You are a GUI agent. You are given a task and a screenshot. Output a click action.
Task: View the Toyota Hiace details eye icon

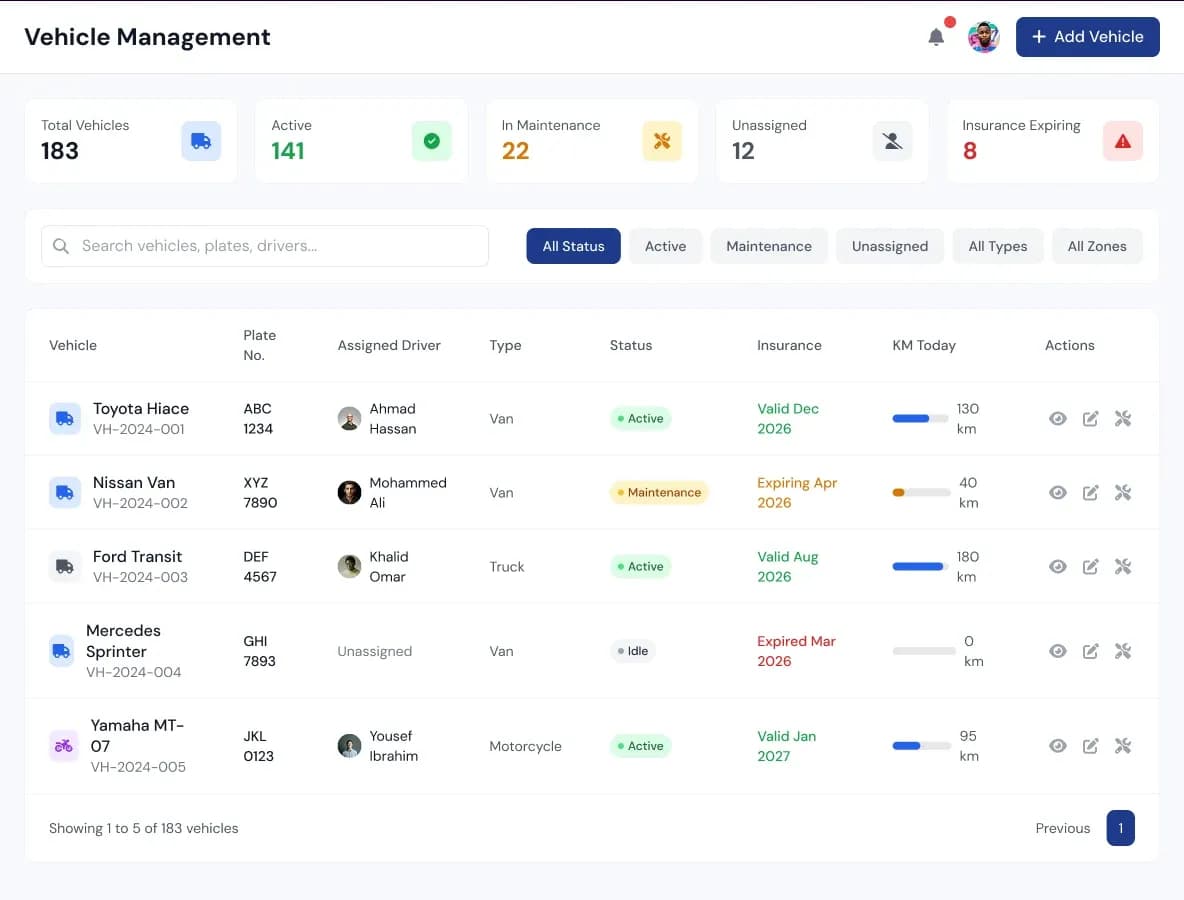pyautogui.click(x=1057, y=418)
